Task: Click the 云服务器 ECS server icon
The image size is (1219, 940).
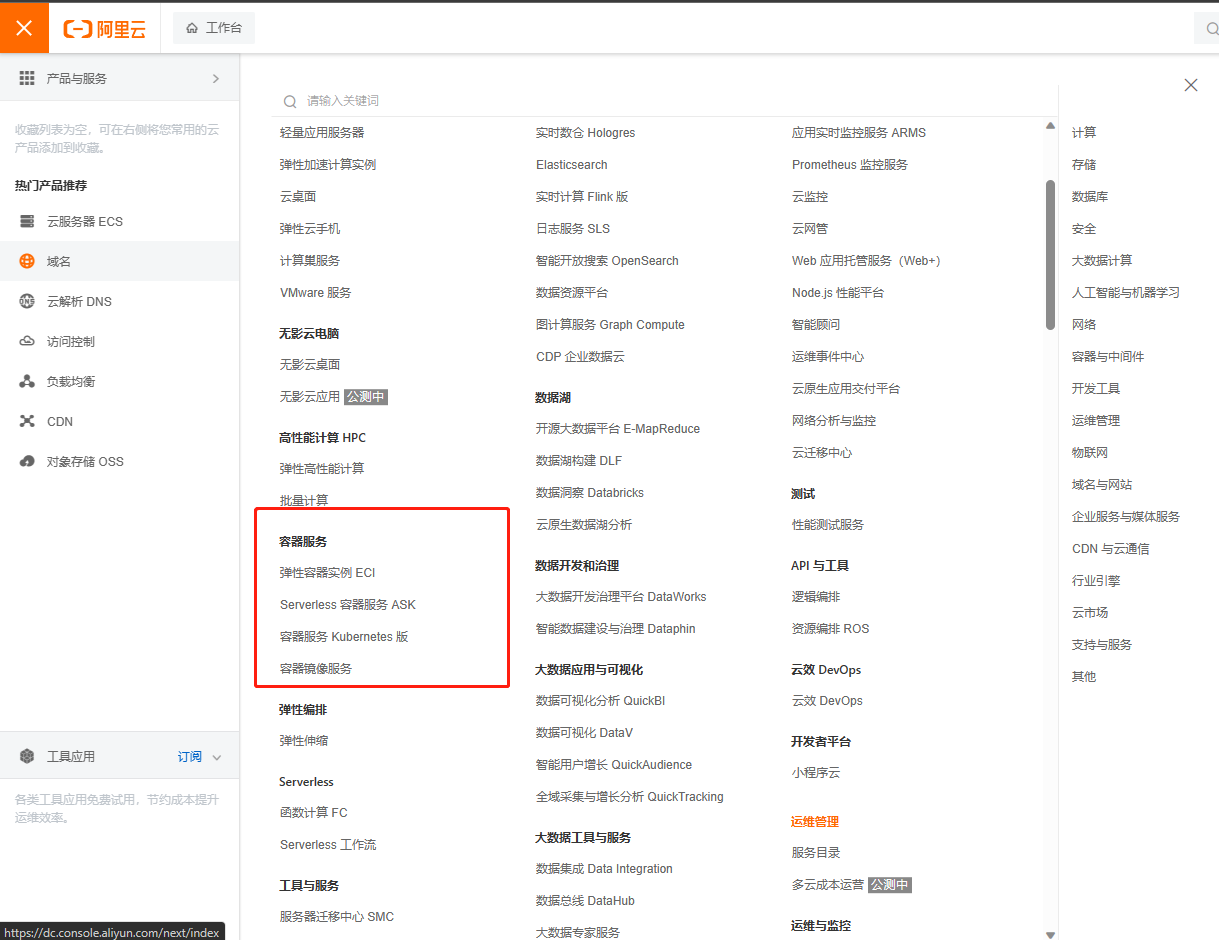Action: 27,221
